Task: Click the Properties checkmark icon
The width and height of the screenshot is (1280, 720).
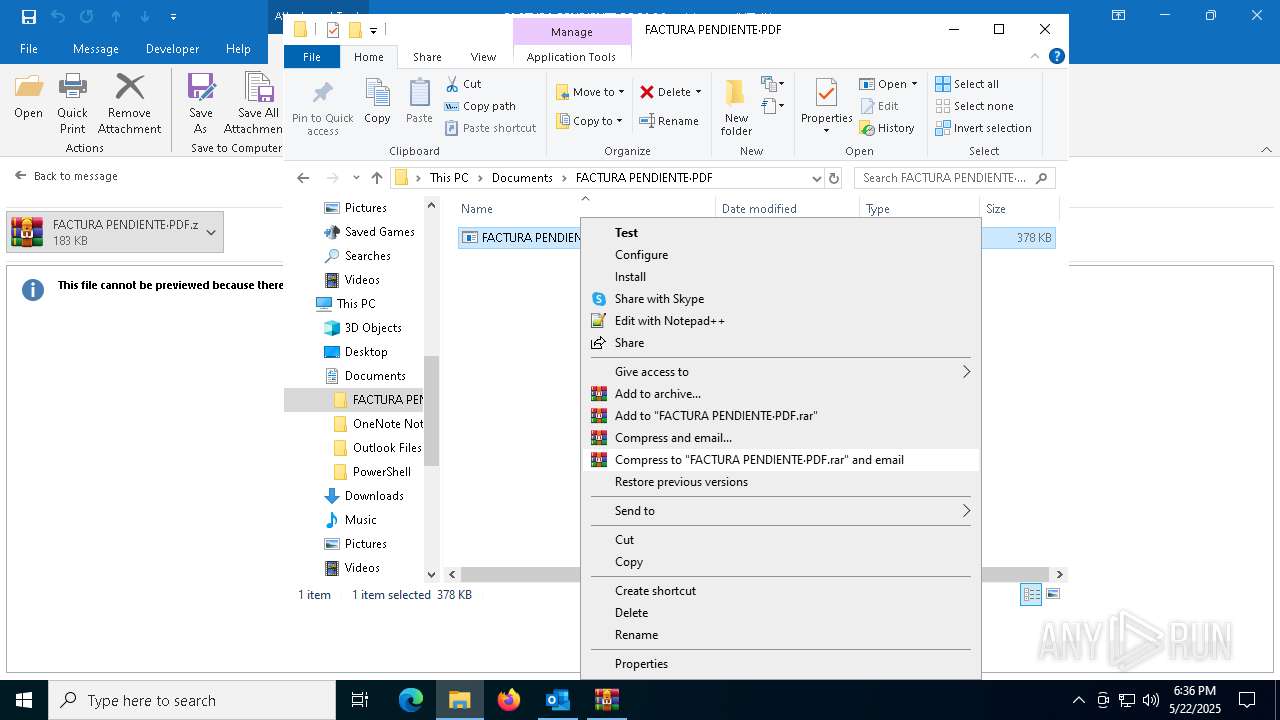Action: [x=826, y=95]
